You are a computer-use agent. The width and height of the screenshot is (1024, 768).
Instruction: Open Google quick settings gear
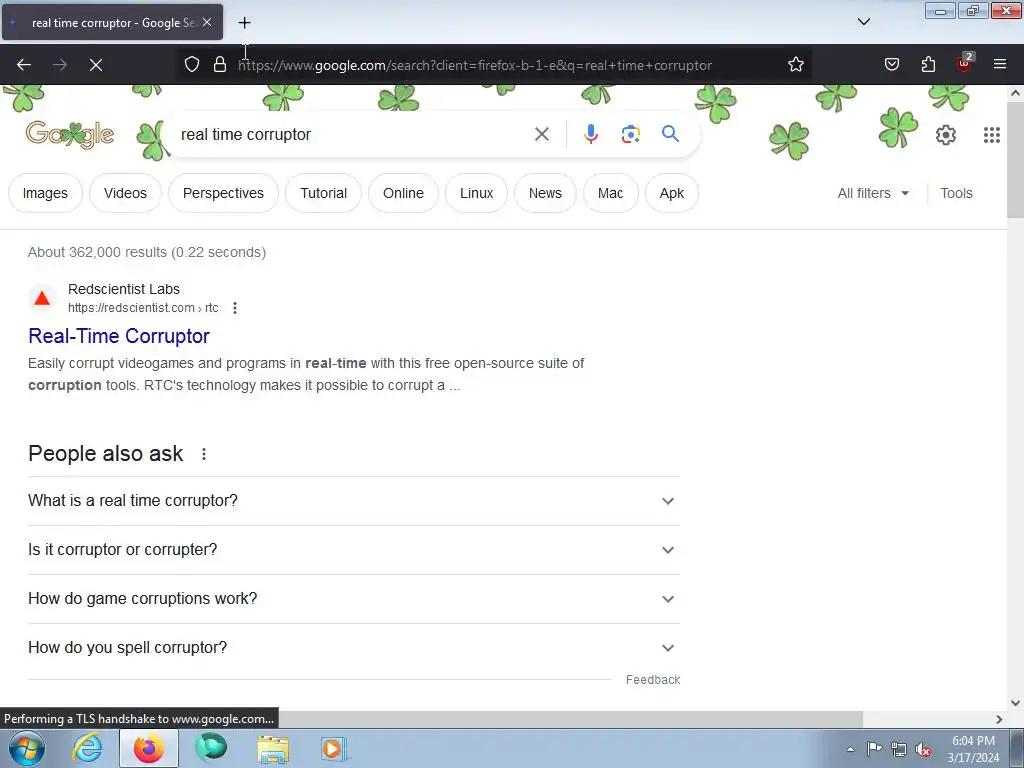(946, 135)
